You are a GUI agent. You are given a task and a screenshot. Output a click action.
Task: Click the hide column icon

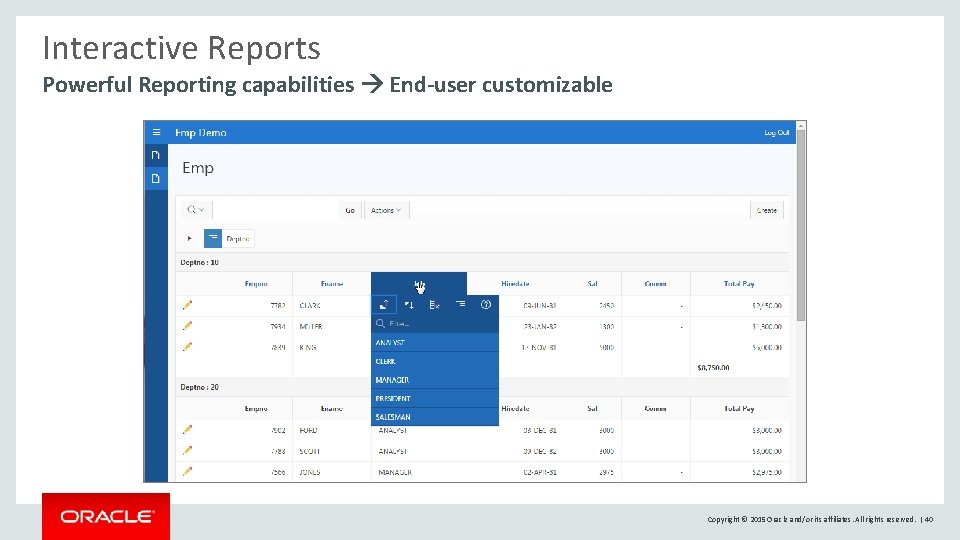coord(435,304)
